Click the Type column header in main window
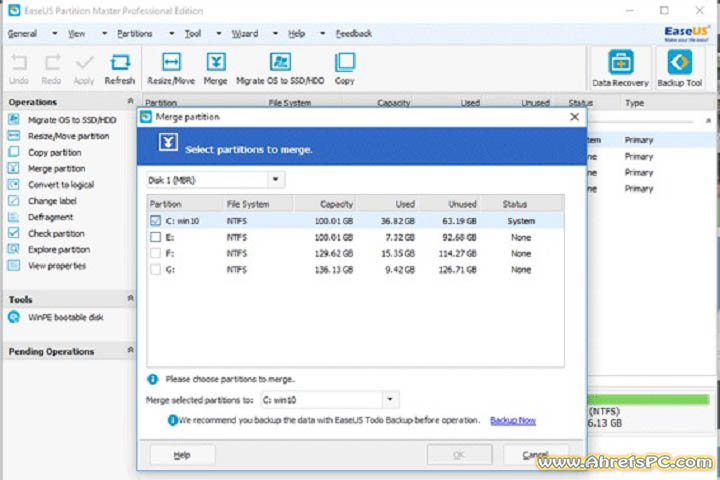720x480 pixels. tap(635, 103)
